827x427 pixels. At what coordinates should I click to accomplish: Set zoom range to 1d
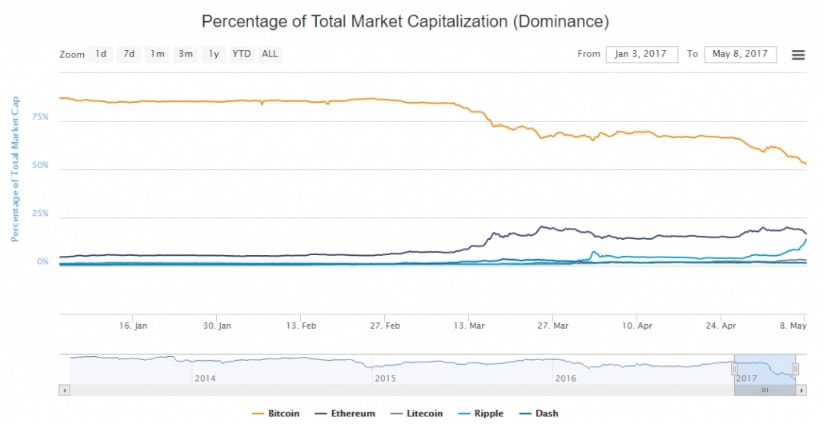click(101, 54)
